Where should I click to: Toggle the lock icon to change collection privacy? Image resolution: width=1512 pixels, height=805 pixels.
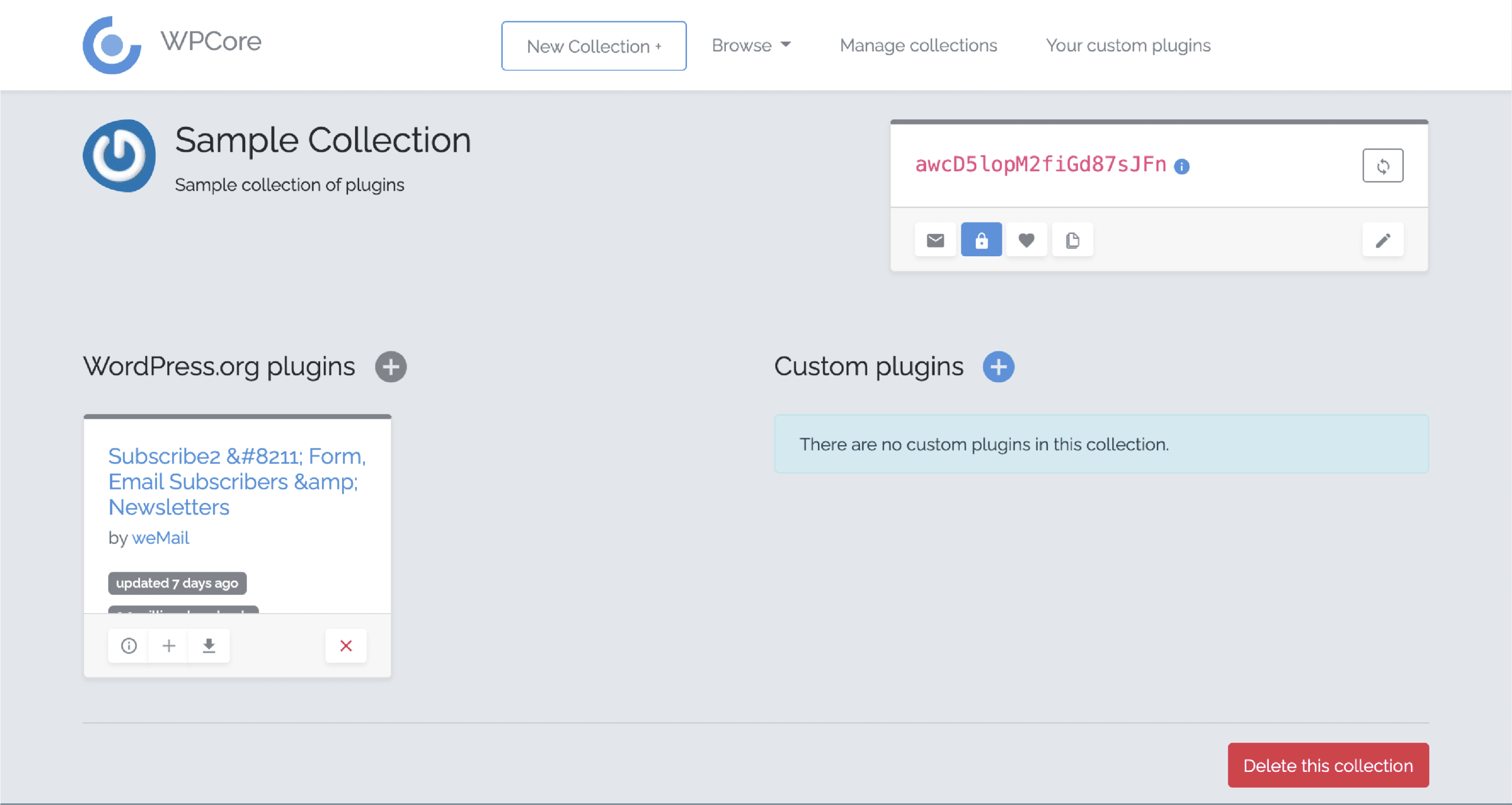pos(982,239)
